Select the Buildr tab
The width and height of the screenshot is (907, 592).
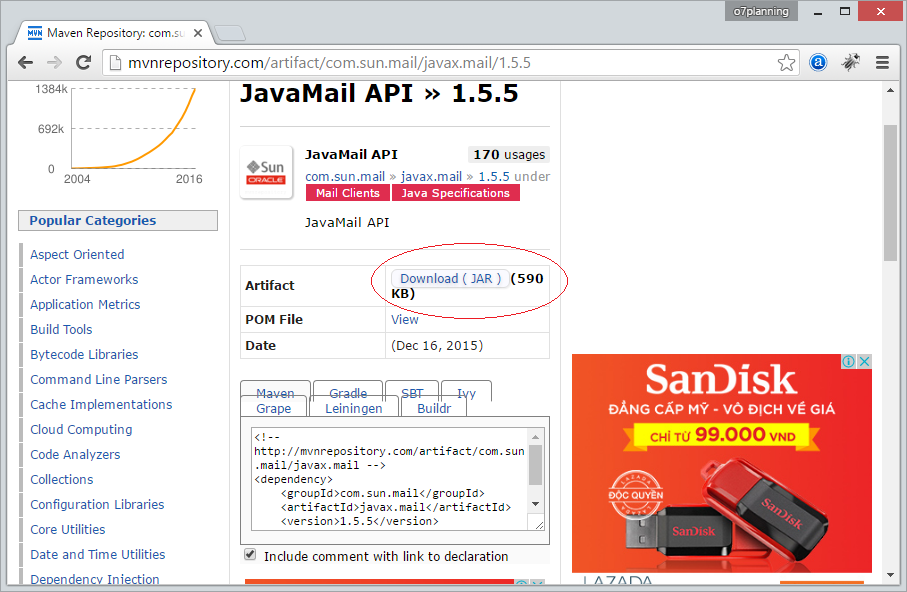coord(434,409)
